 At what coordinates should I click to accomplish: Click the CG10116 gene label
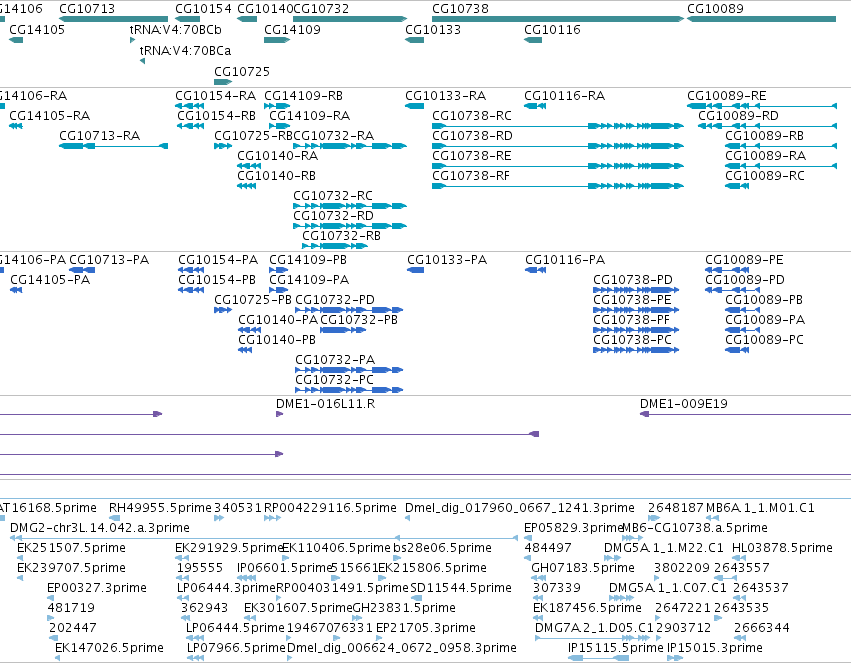point(552,29)
